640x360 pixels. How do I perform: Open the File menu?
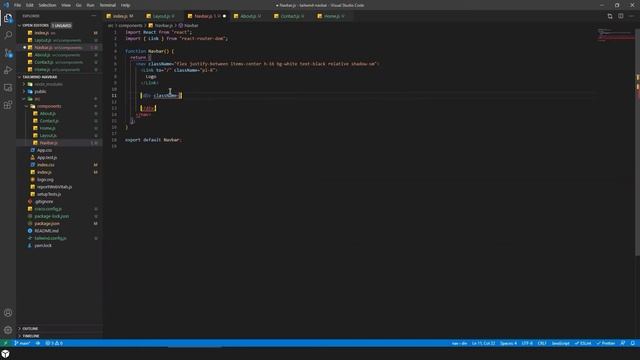tap(17, 5)
